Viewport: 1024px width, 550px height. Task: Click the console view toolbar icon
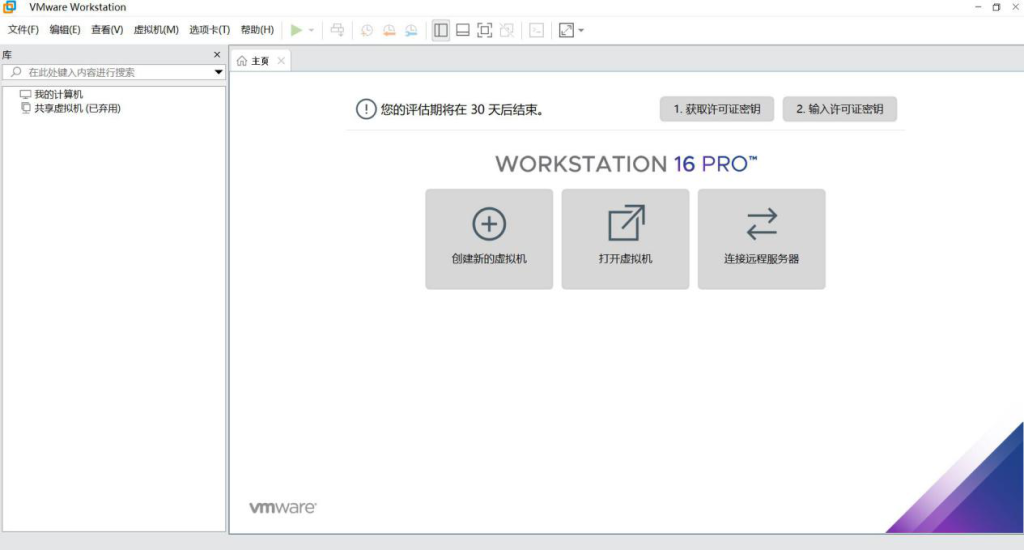pyautogui.click(x=537, y=30)
